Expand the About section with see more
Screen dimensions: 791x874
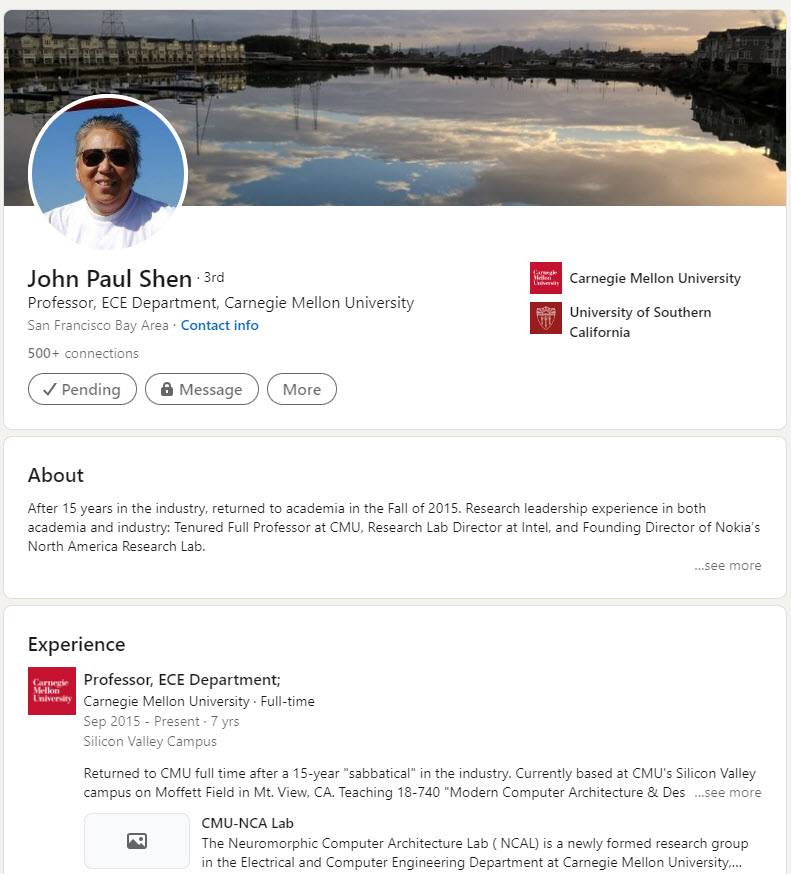727,566
